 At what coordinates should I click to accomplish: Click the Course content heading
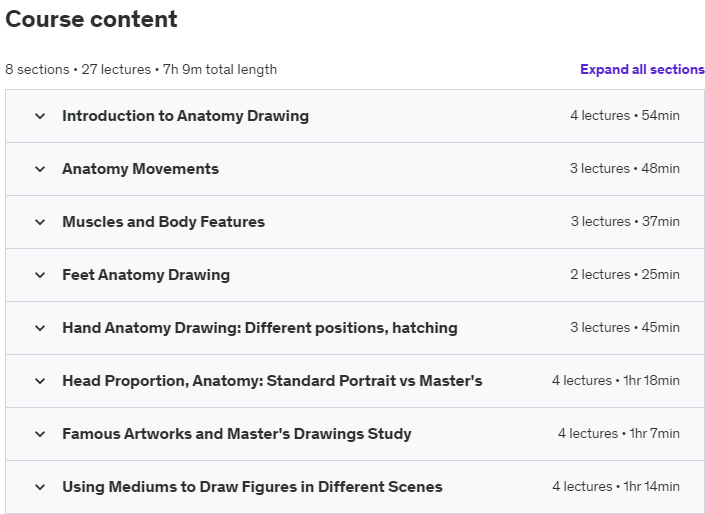(91, 19)
